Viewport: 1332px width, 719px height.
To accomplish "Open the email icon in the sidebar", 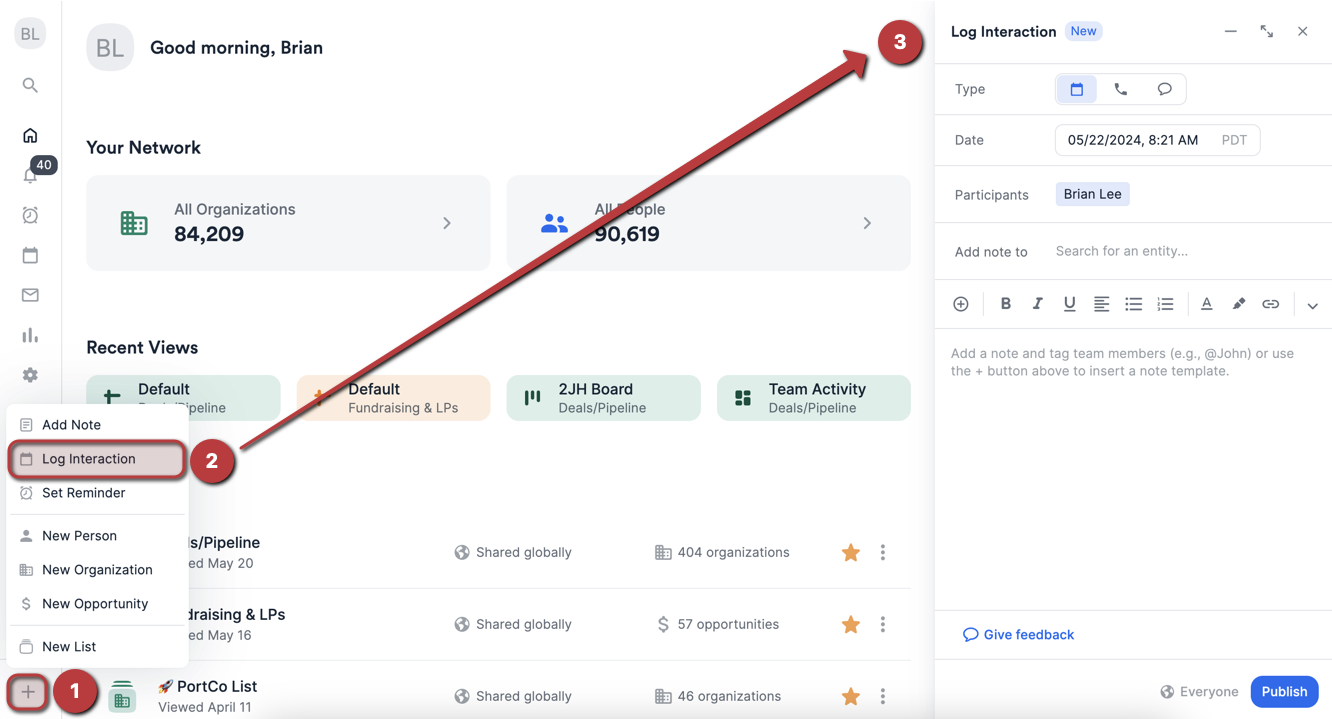I will [x=30, y=295].
